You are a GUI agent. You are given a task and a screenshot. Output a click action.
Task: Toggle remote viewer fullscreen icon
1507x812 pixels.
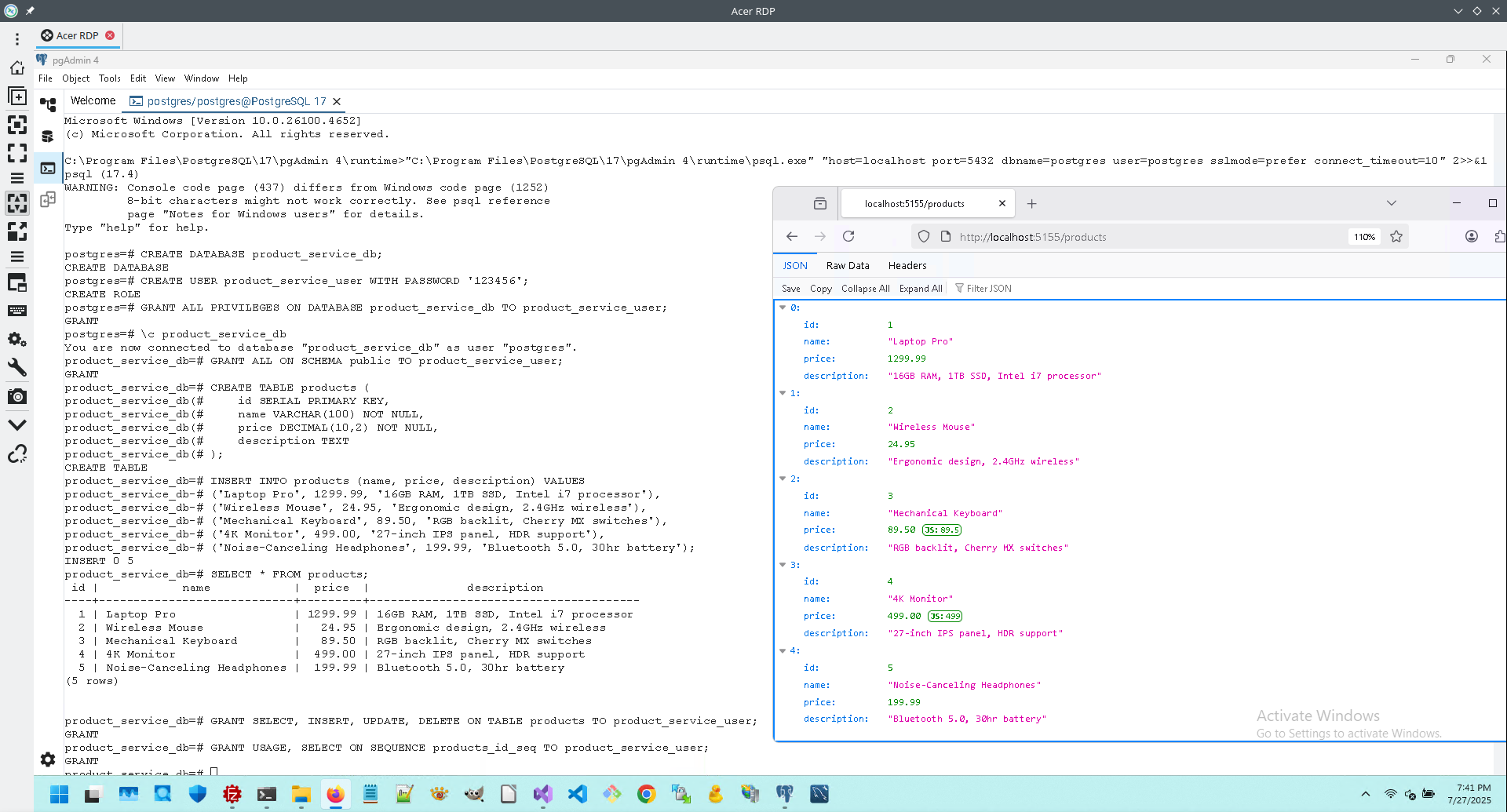click(x=17, y=153)
